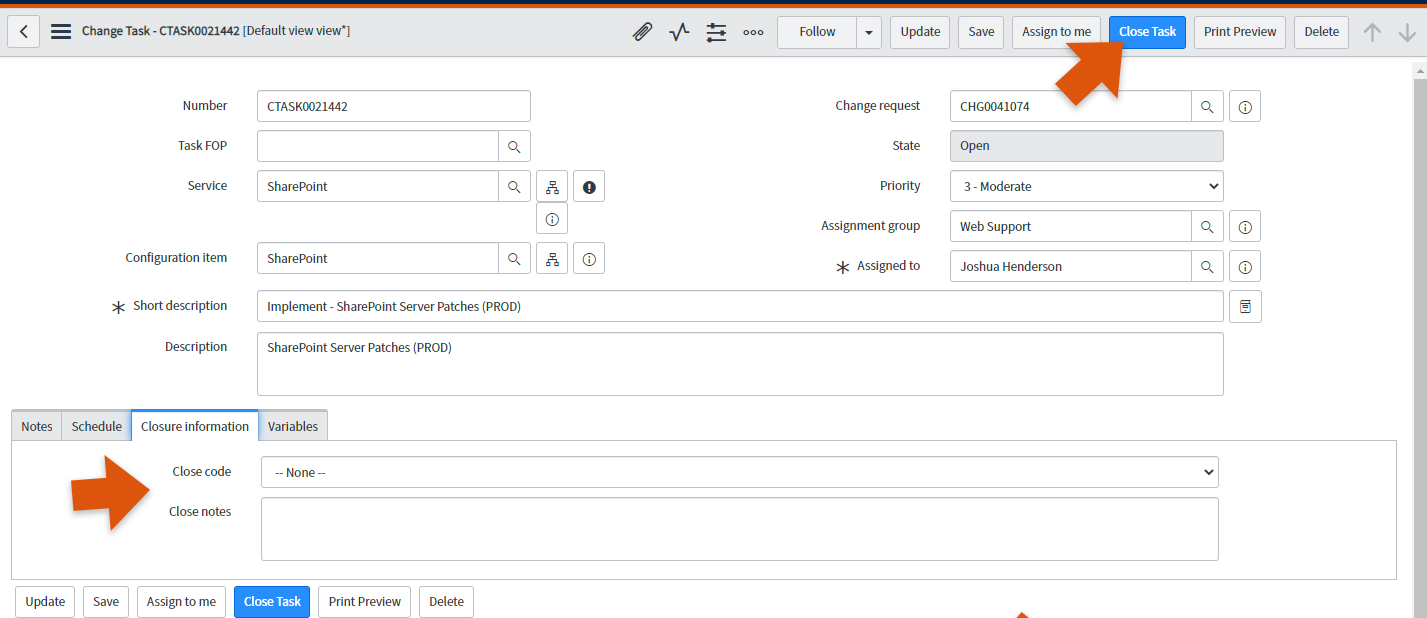Click info icon next to Change request
This screenshot has height=618, width=1427.
tap(1245, 106)
